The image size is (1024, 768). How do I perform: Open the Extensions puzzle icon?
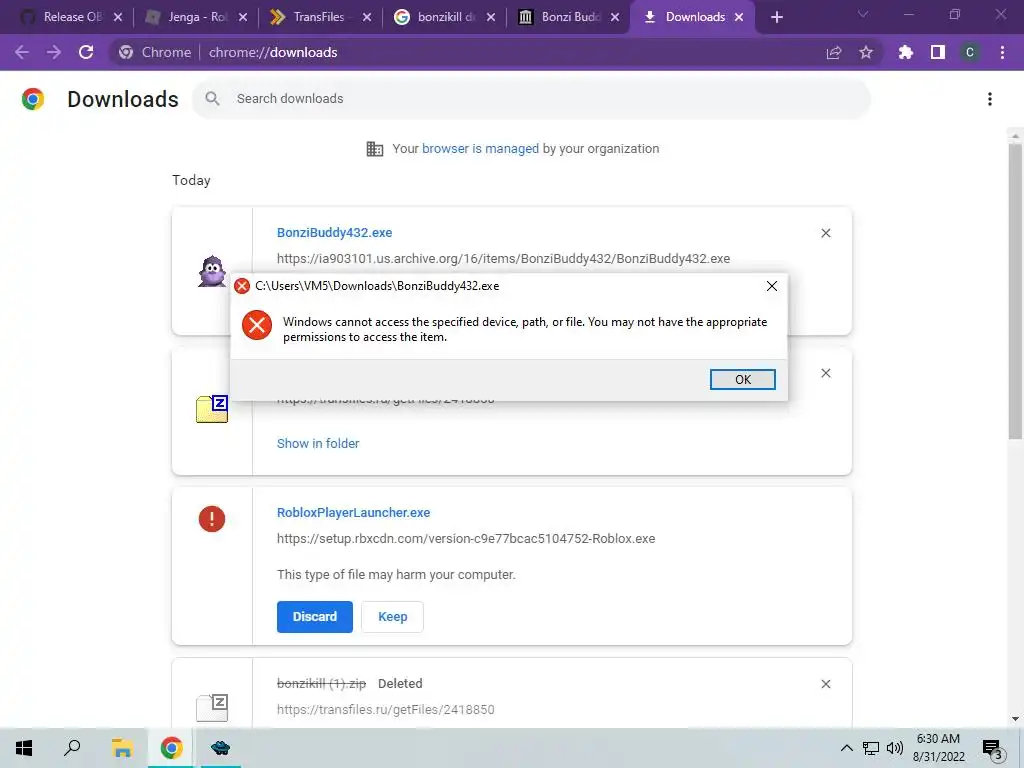click(x=905, y=52)
